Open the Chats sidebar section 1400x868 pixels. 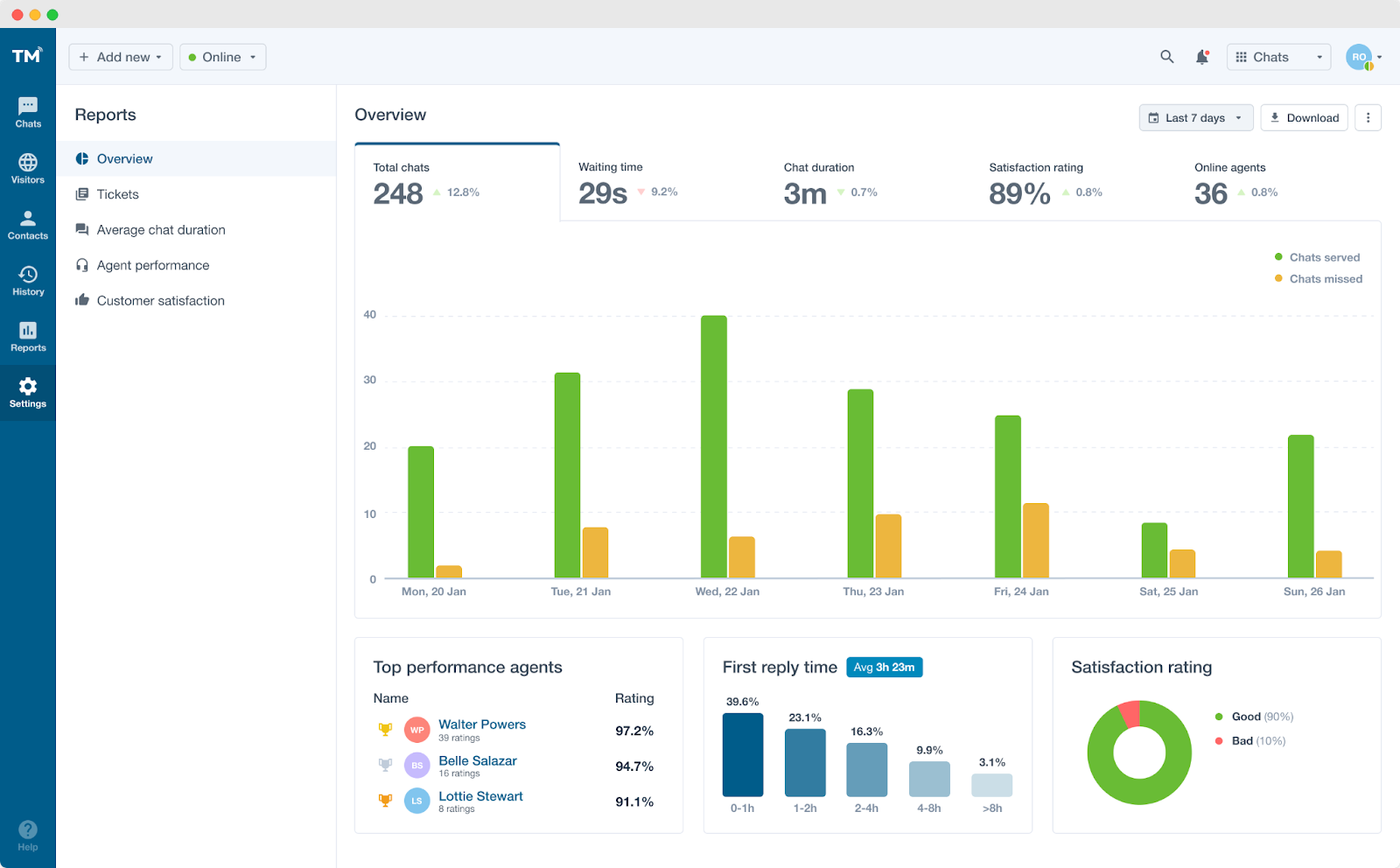pos(28,113)
